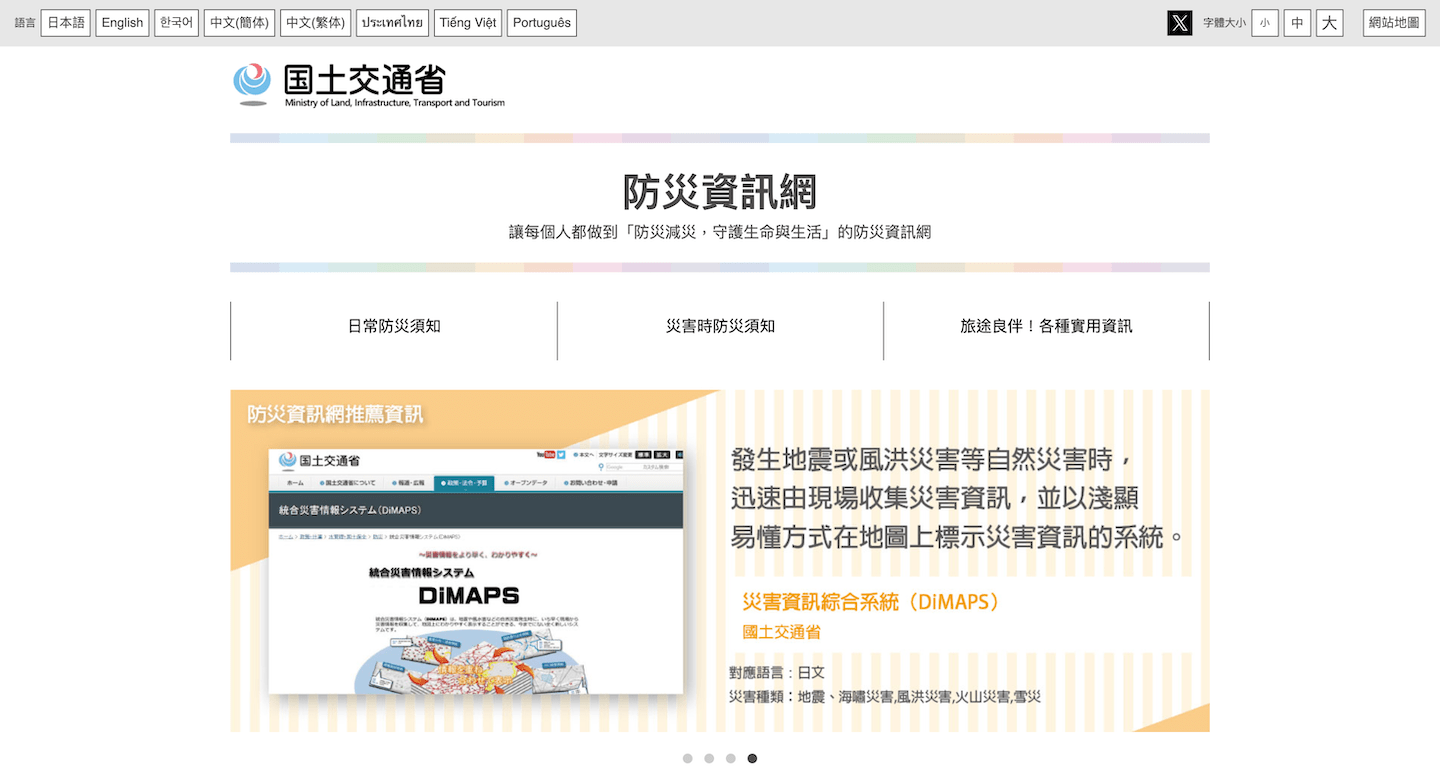Set font size to 大
This screenshot has width=1440, height=781.
tap(1329, 23)
